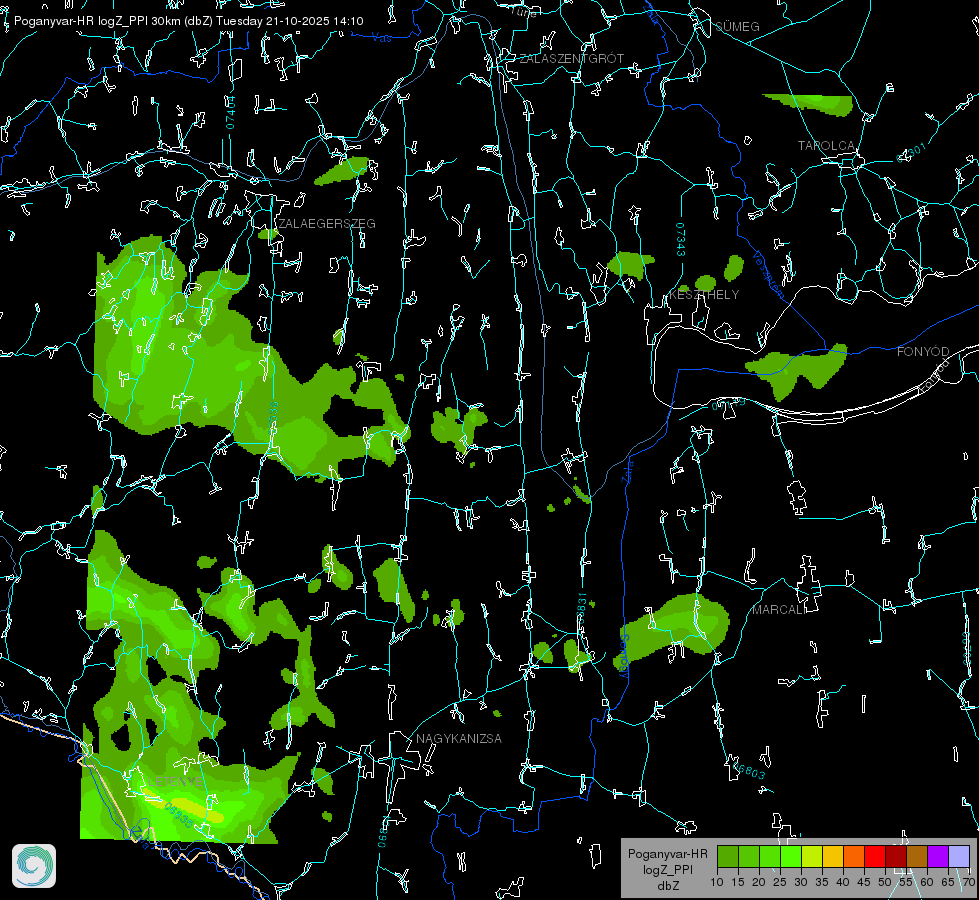
Task: Select the 25–30 dBZ bright green legend swatch
Action: tap(790, 856)
